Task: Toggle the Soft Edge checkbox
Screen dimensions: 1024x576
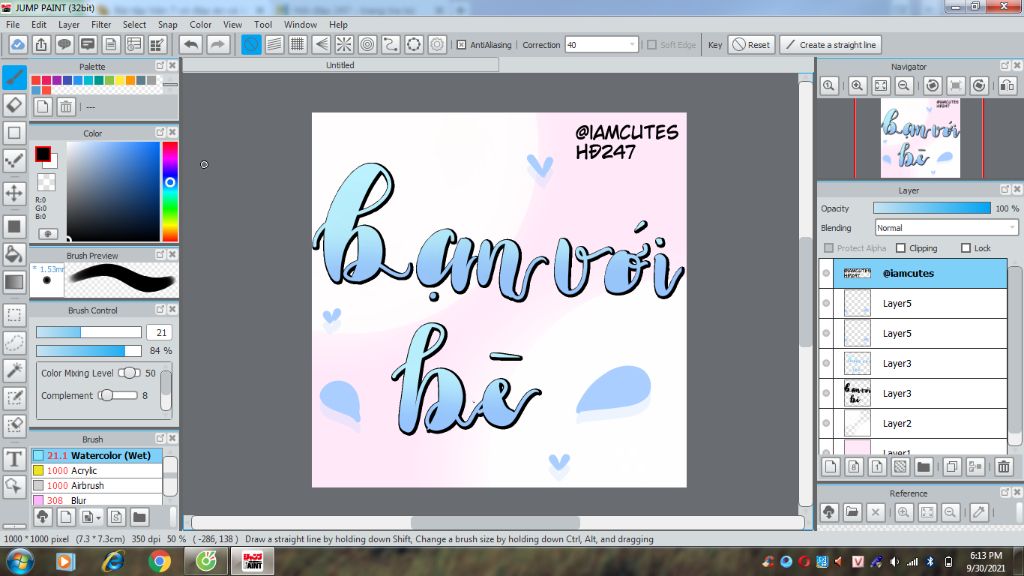Action: tap(651, 45)
